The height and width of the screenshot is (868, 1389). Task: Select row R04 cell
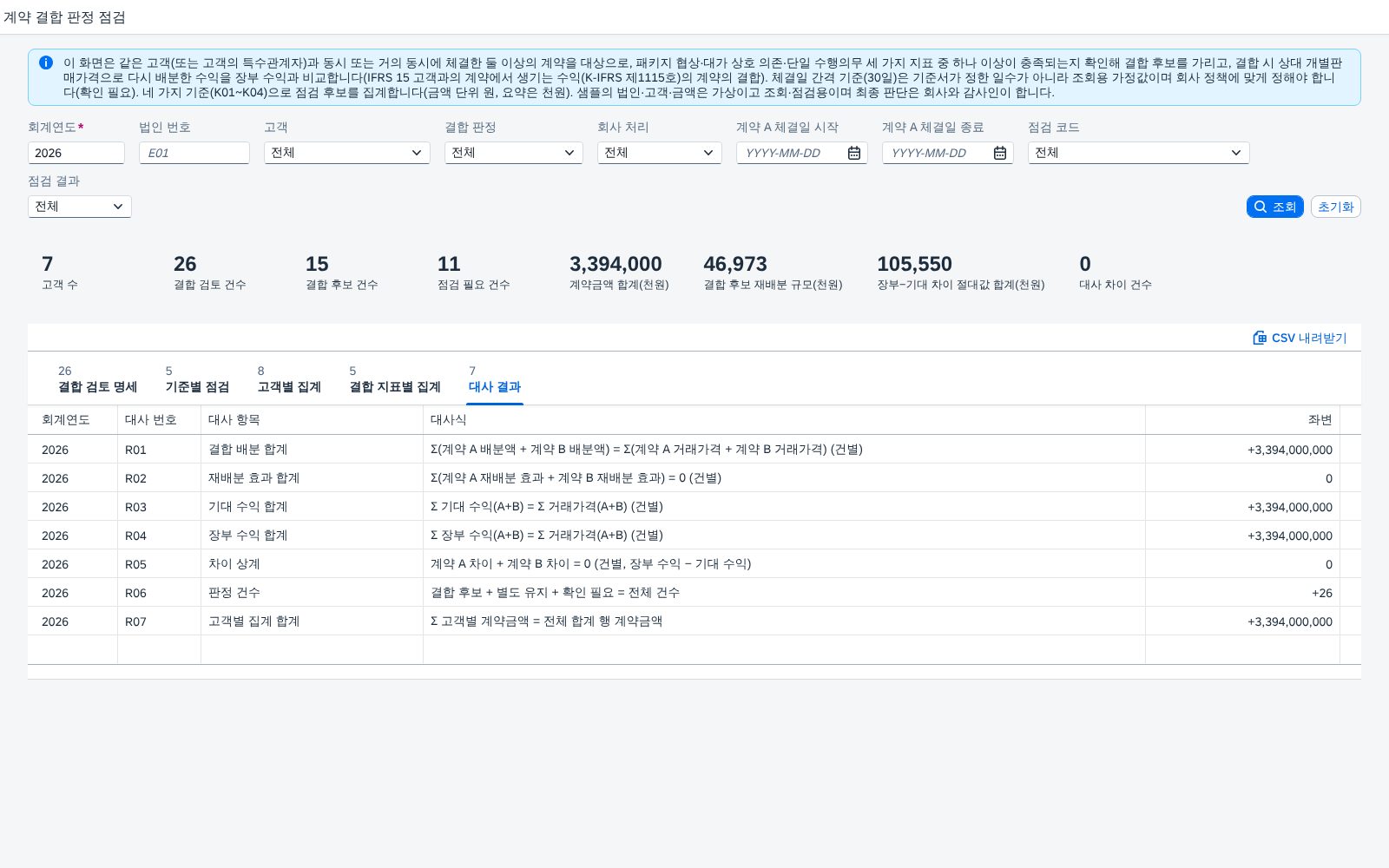click(x=159, y=536)
